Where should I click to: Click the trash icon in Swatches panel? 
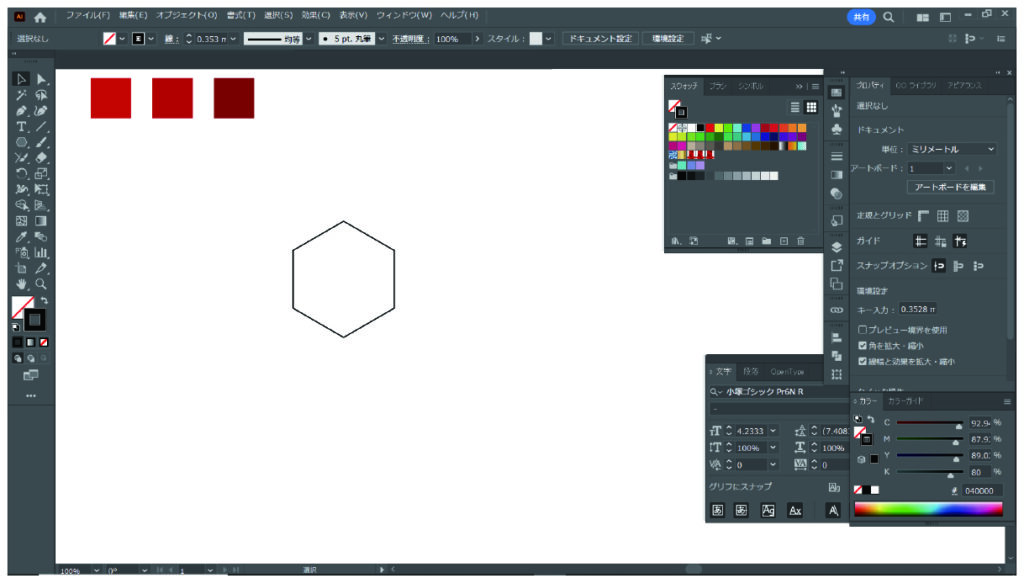point(801,241)
